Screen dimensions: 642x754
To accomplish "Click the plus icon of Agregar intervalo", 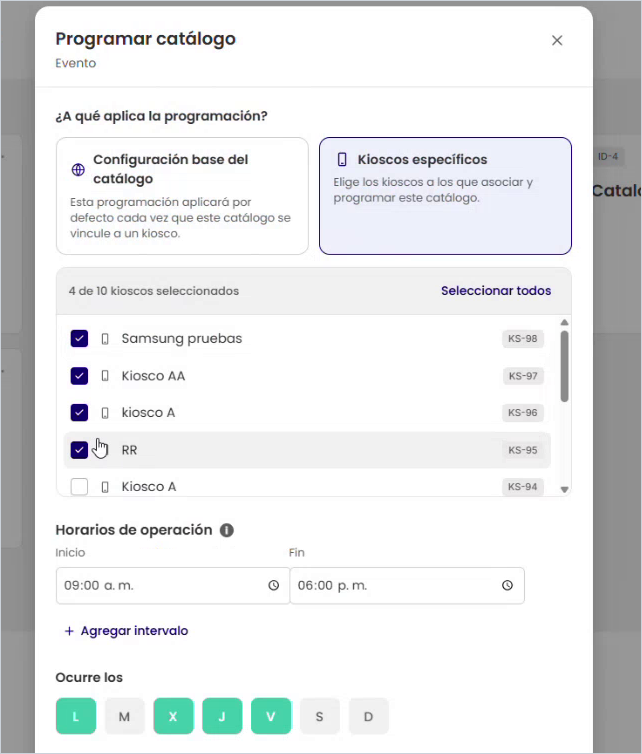I will click(x=69, y=631).
